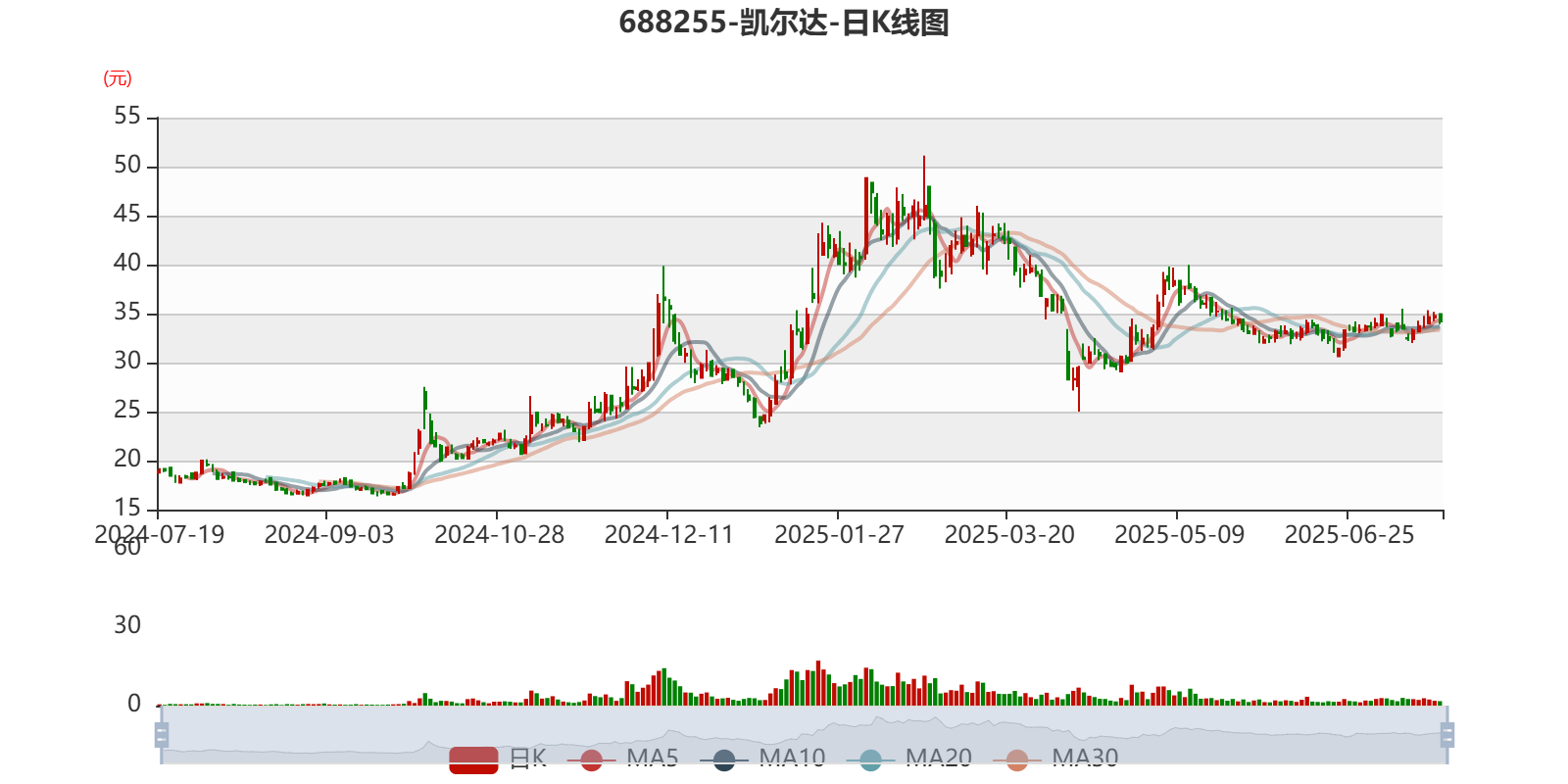Click the 40 price axis label

[127, 264]
